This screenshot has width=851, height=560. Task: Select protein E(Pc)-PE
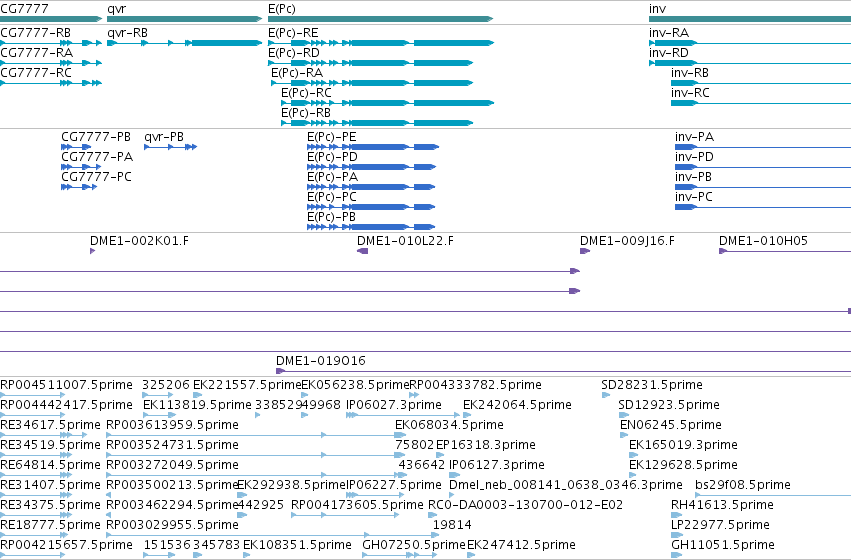[x=332, y=137]
